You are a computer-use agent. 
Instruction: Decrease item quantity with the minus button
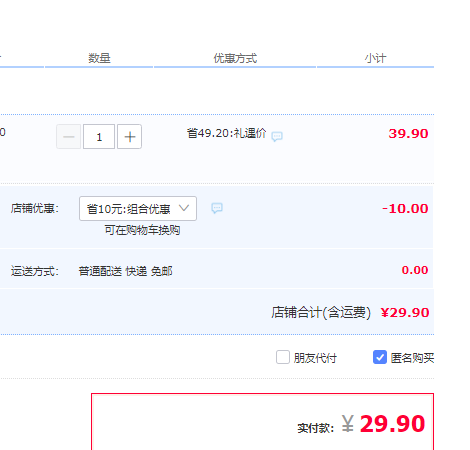point(68,137)
